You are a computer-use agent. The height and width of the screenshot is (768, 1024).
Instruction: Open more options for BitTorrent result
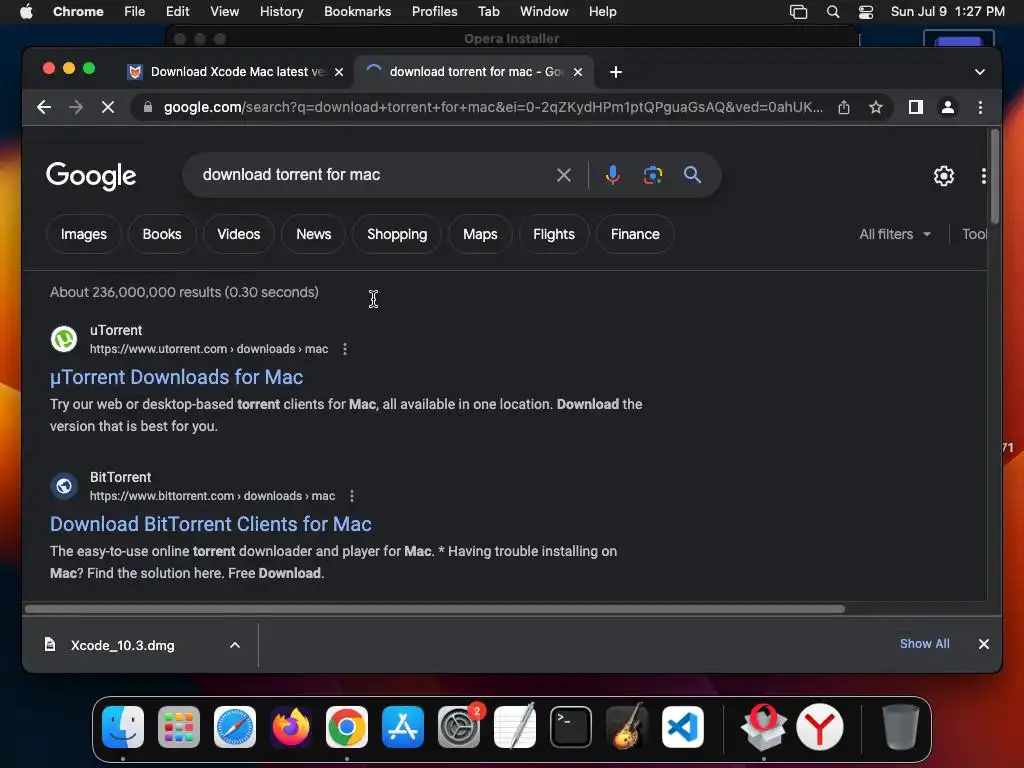tap(352, 496)
